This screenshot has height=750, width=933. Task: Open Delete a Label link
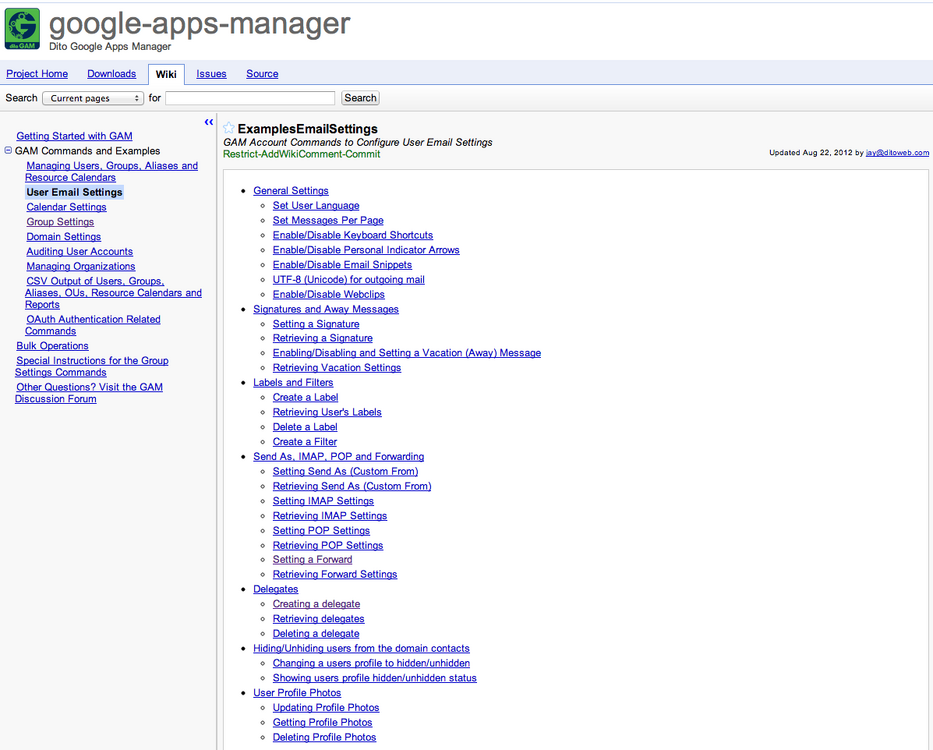click(x=305, y=427)
